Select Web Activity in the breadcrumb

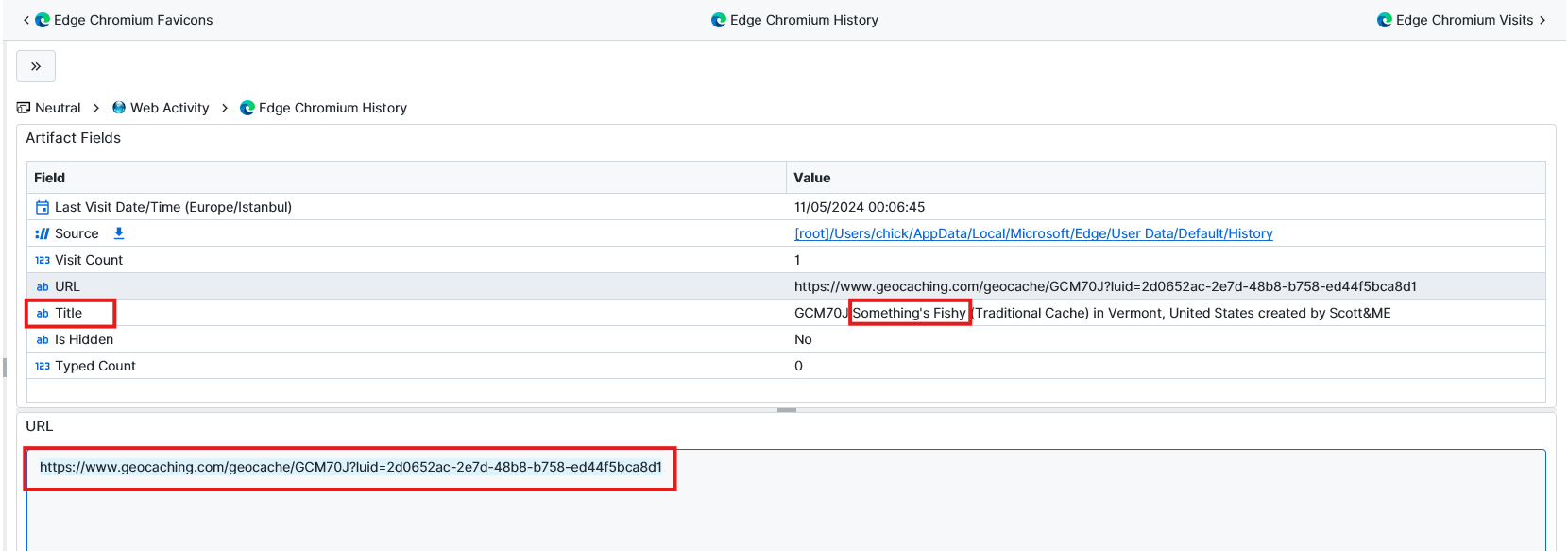[x=170, y=108]
